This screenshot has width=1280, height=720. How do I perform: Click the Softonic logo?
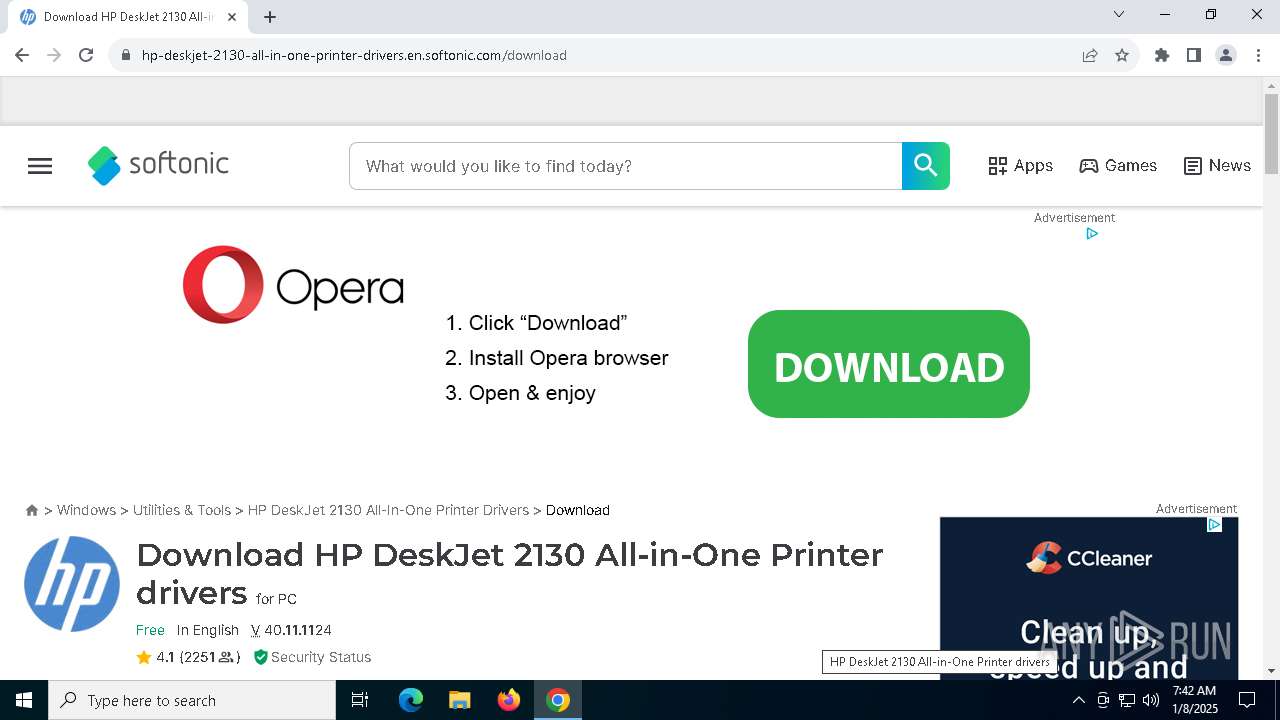(158, 165)
